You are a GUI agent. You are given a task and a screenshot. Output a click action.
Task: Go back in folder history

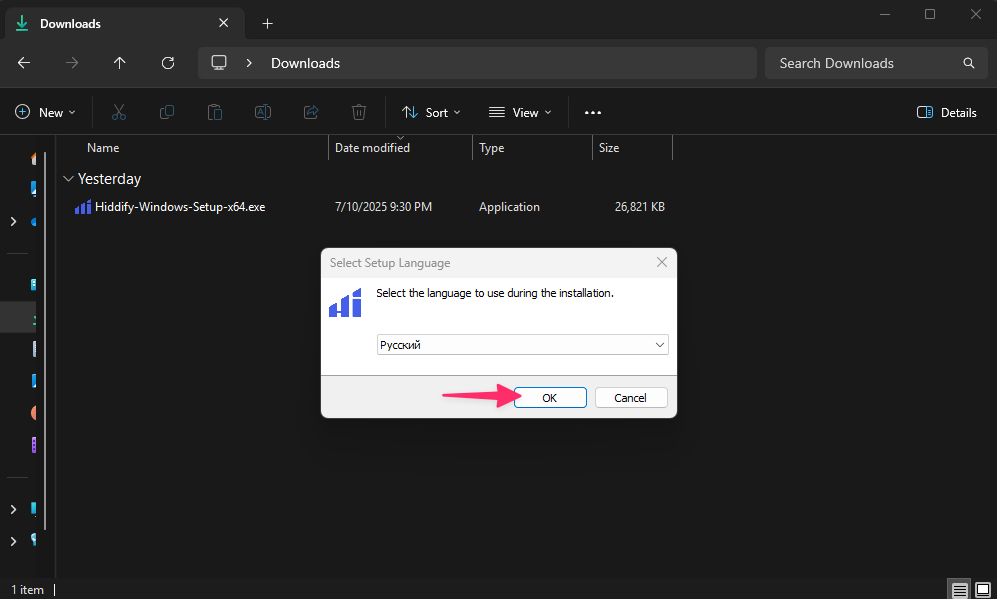[24, 63]
